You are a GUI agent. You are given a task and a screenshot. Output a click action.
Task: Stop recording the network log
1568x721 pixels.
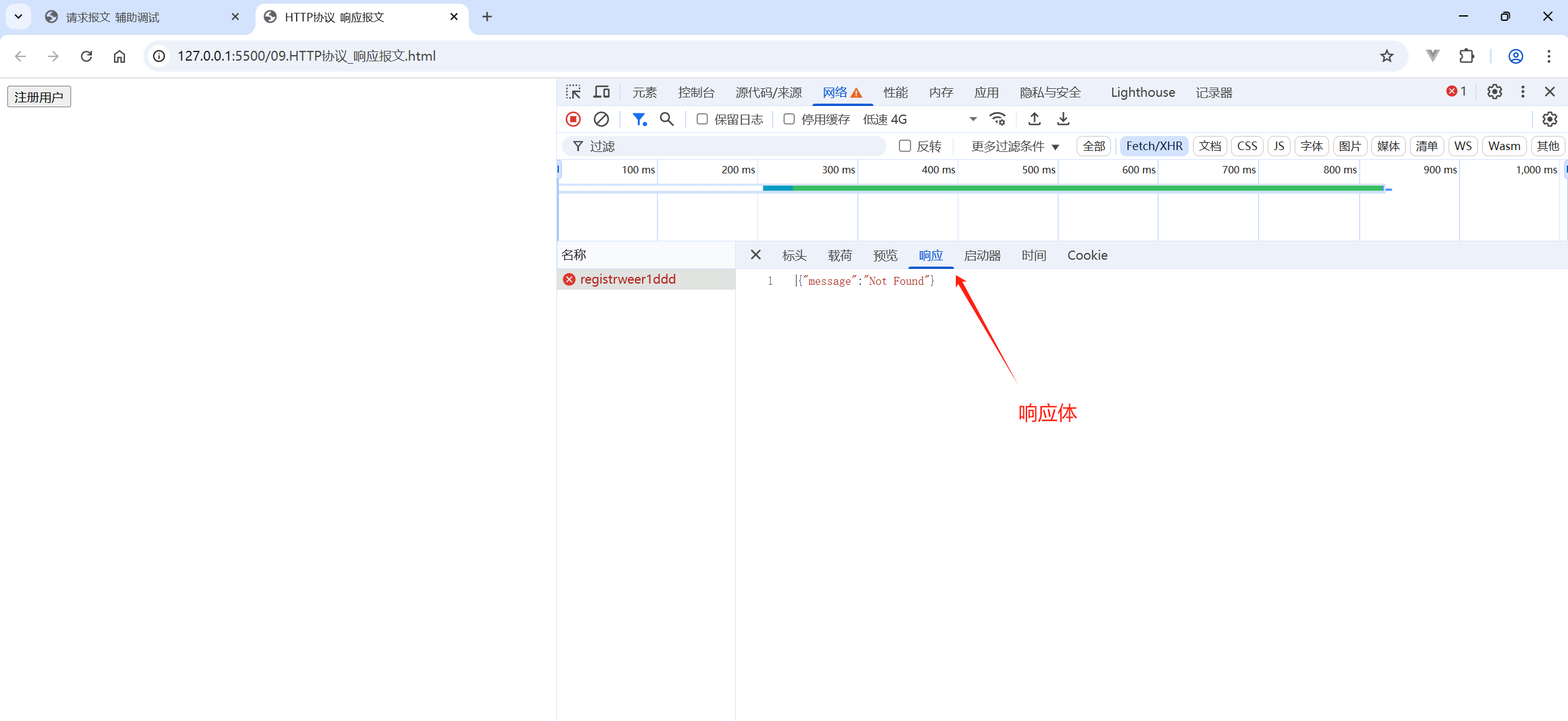point(573,119)
